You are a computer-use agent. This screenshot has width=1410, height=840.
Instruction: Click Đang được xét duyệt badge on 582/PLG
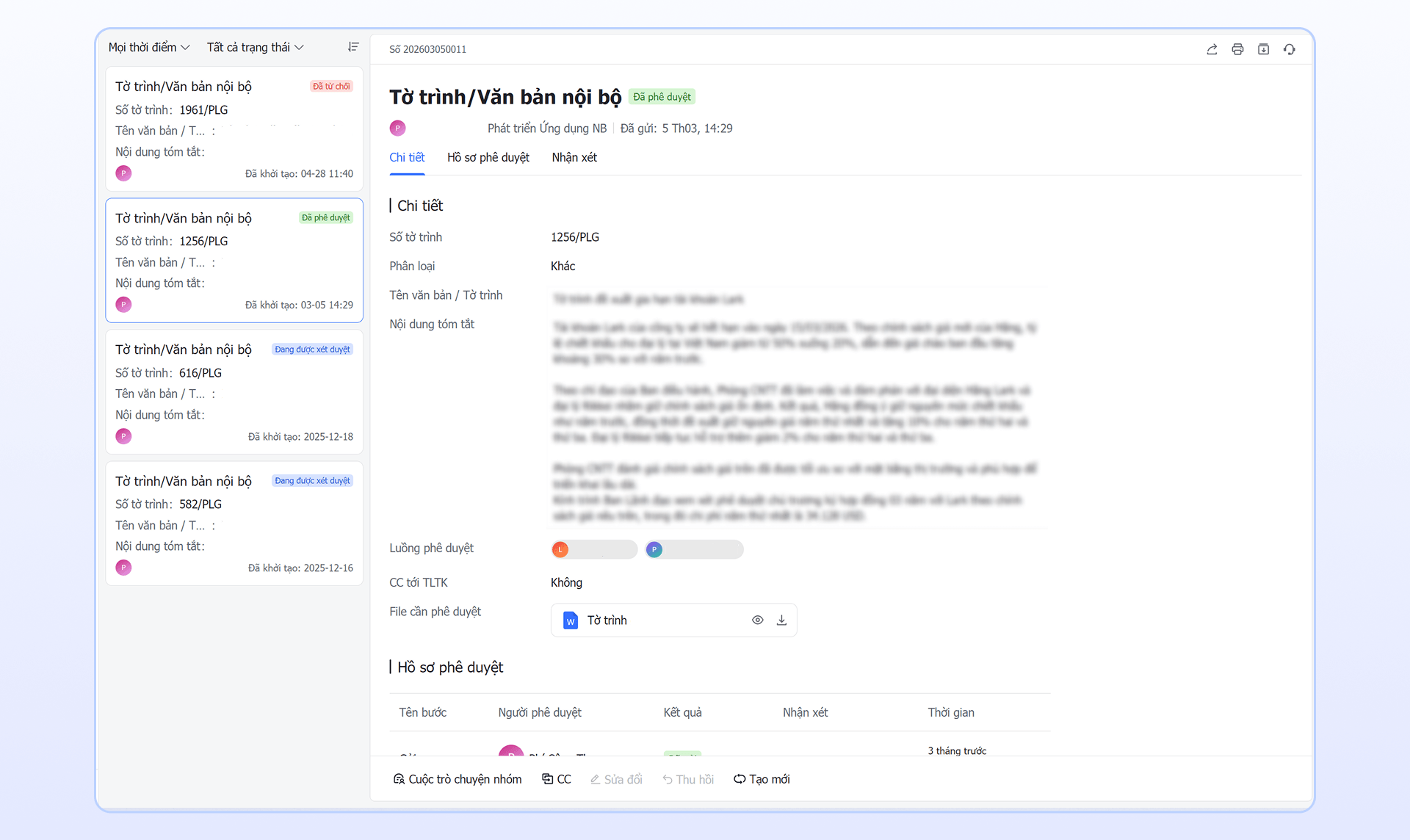312,481
